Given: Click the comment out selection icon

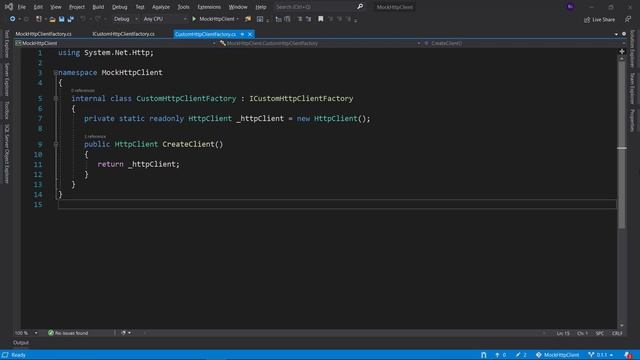Looking at the screenshot, I should pyautogui.click(x=300, y=19).
